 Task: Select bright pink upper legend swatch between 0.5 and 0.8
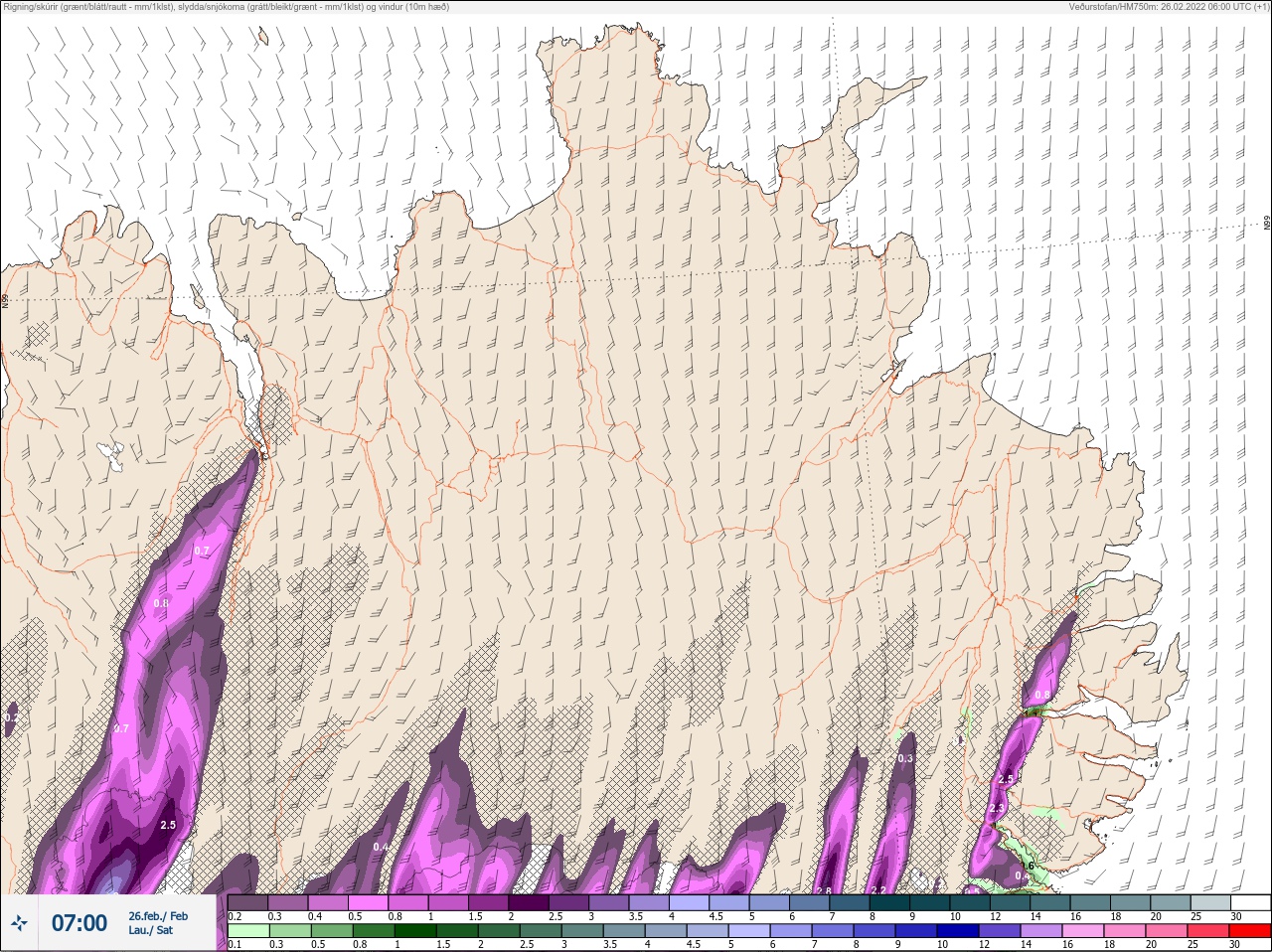pos(368,902)
